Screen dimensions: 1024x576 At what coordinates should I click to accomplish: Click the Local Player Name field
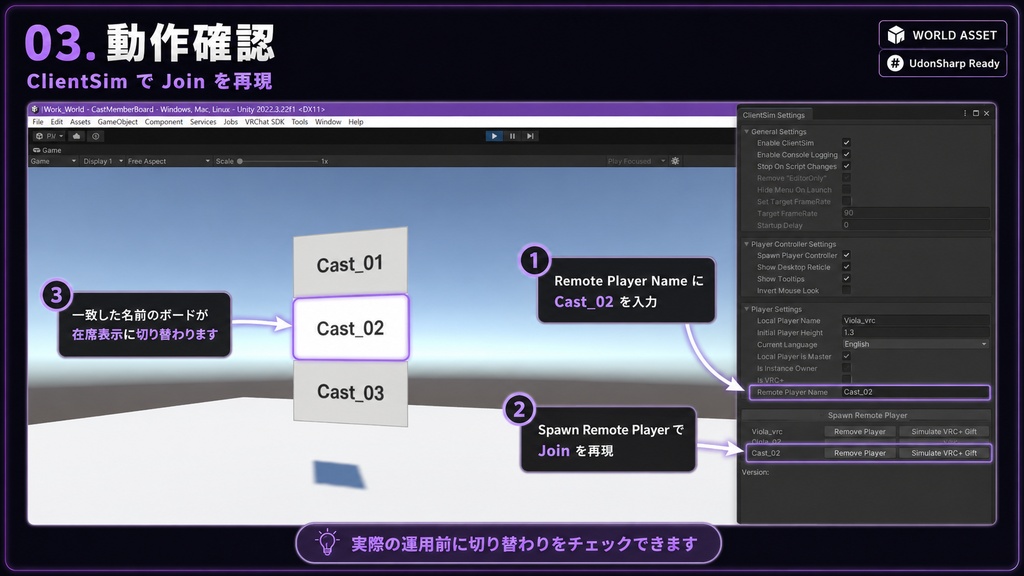[x=916, y=321]
